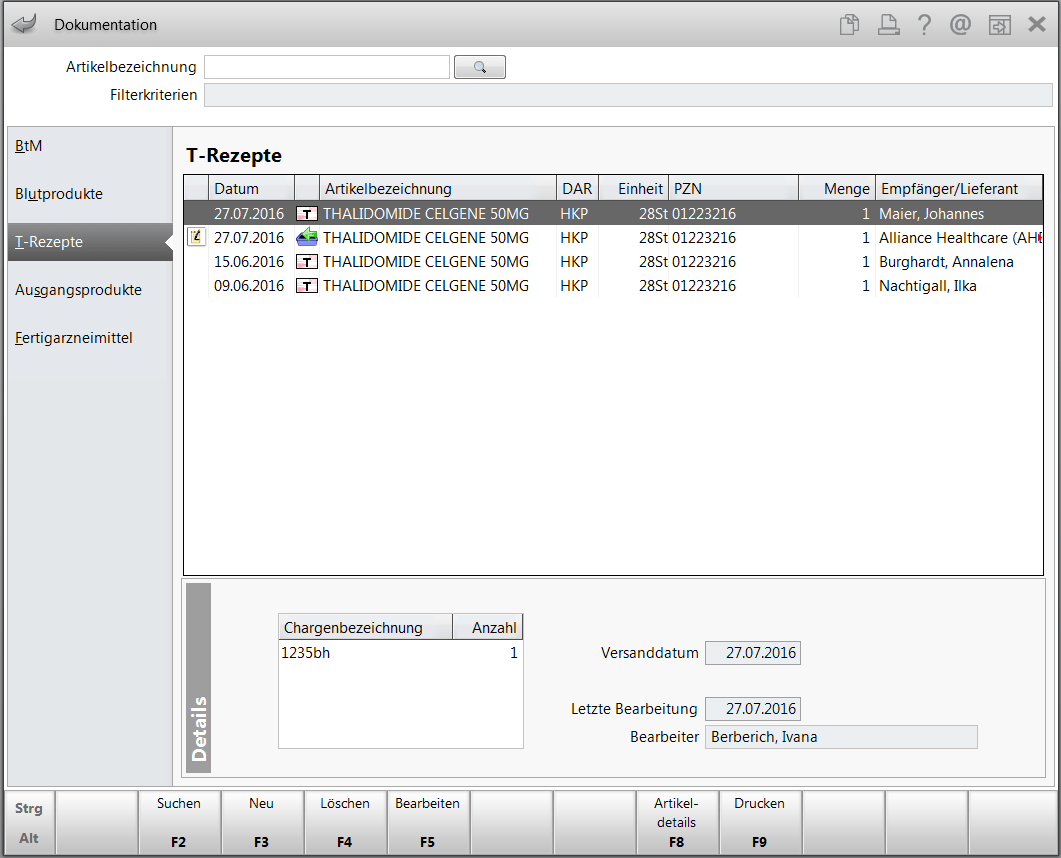Select the row for Nachtigall, Ilka

point(613,286)
